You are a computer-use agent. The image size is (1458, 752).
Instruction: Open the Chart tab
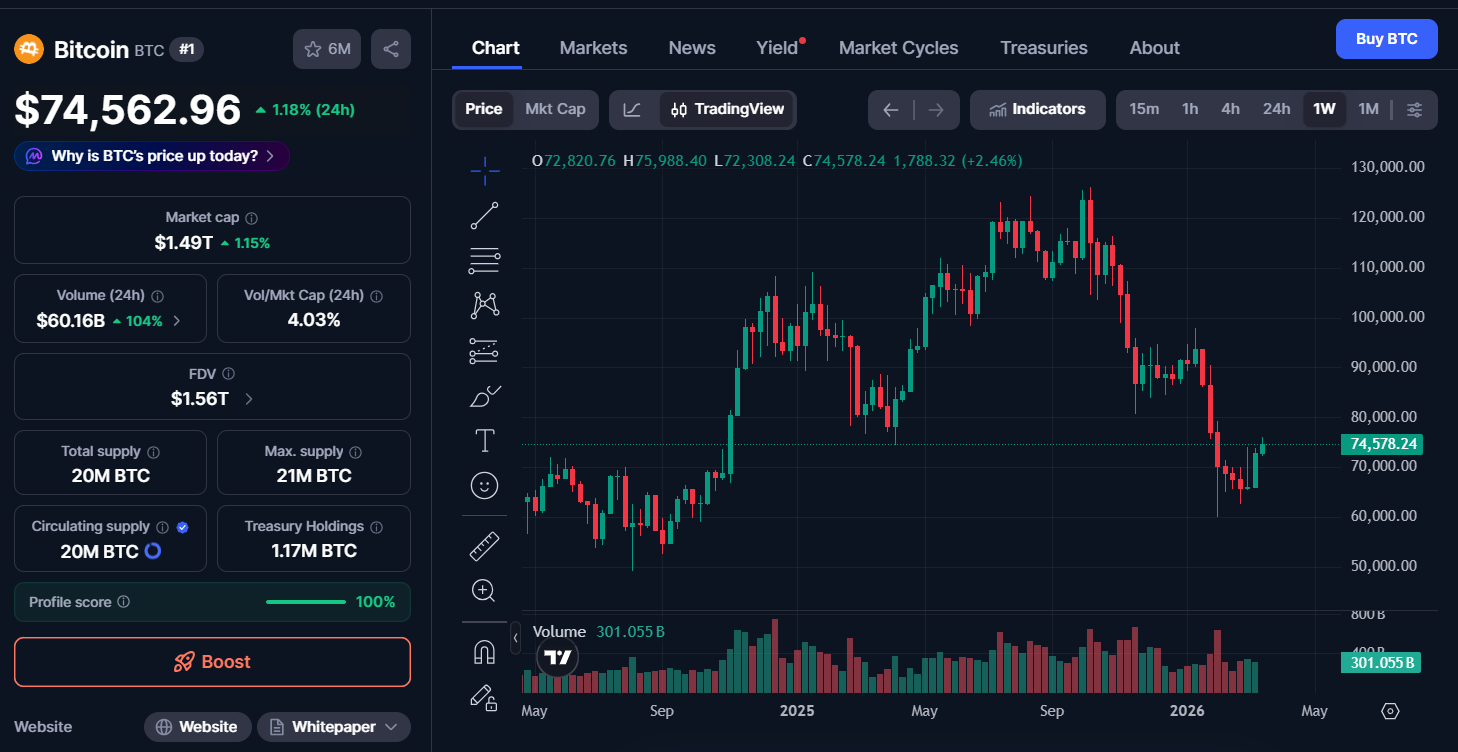tap(495, 48)
